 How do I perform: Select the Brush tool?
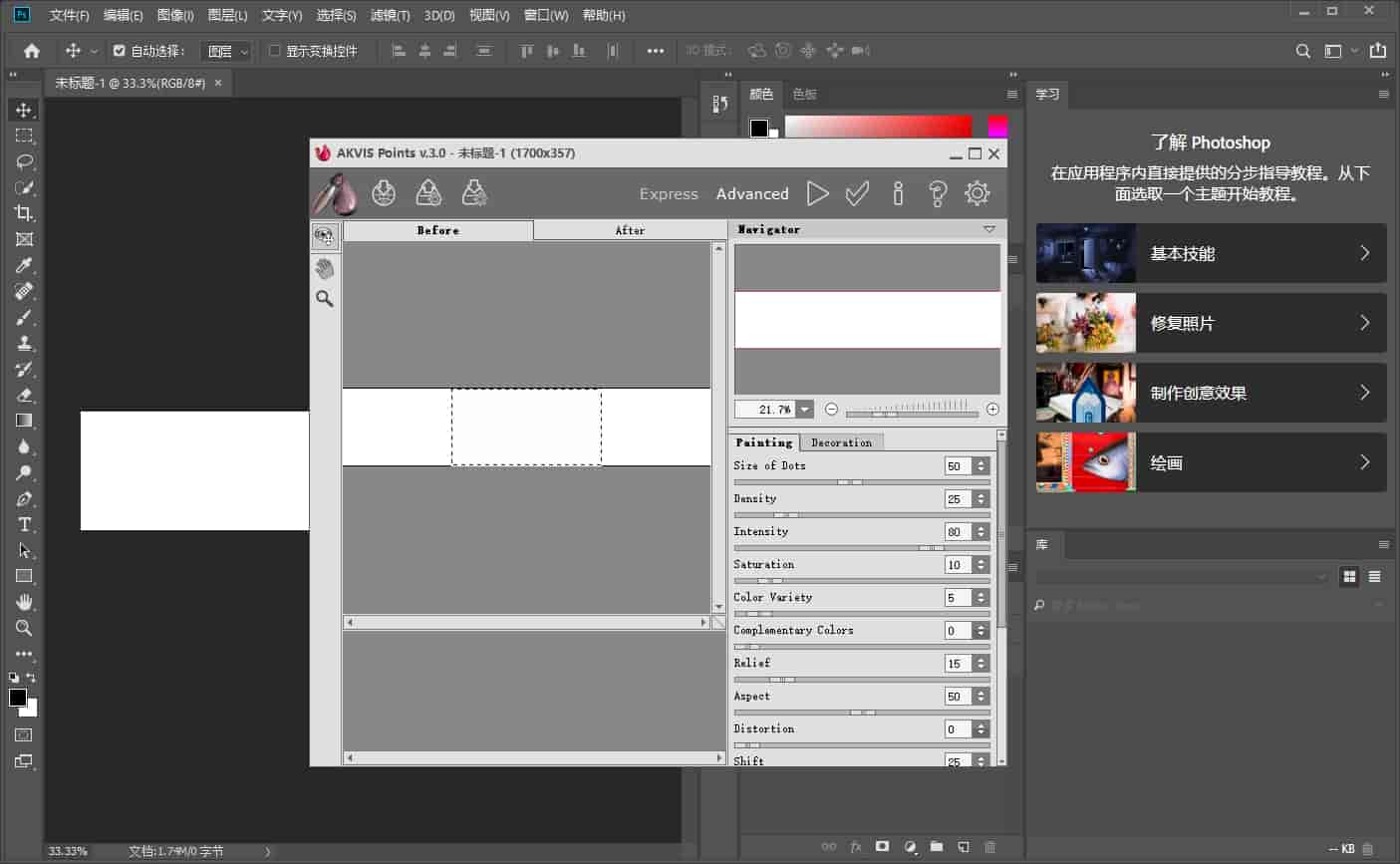click(24, 317)
